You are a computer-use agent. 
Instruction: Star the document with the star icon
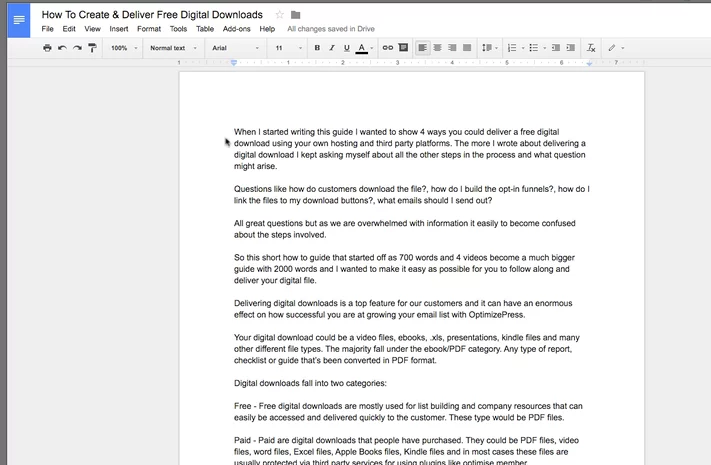[x=280, y=15]
